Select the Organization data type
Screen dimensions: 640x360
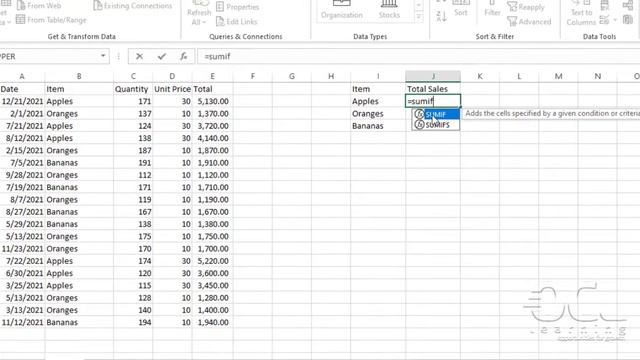point(342,10)
